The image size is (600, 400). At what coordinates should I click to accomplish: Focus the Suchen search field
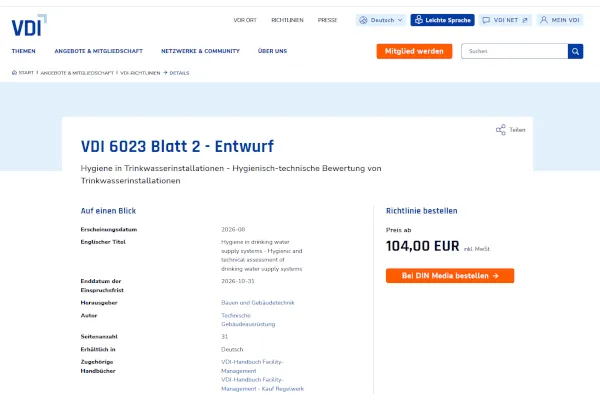pyautogui.click(x=514, y=51)
